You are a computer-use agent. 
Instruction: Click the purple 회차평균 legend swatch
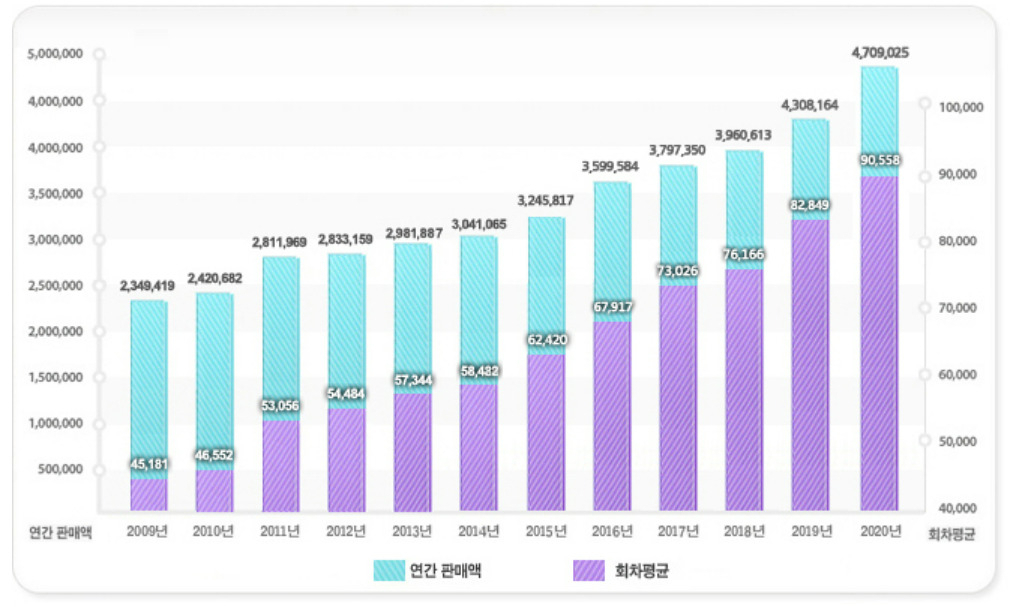click(589, 570)
